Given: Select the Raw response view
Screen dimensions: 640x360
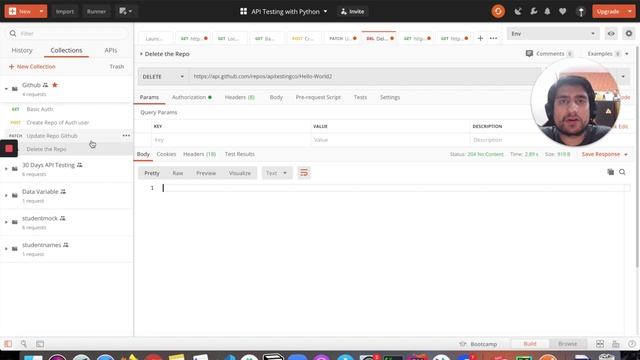Looking at the screenshot, I should point(178,173).
